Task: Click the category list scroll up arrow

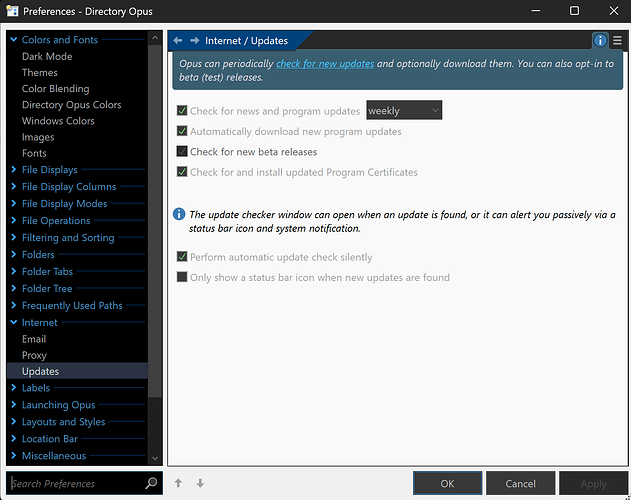Action: pos(155,38)
